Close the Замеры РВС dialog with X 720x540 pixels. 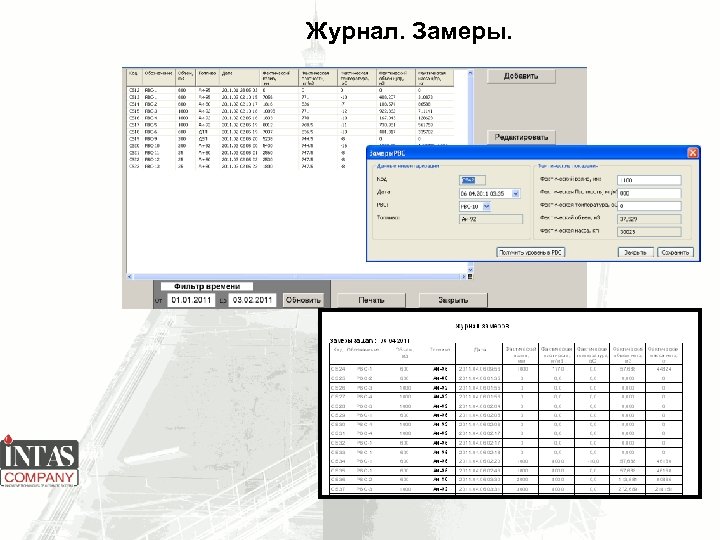(x=692, y=153)
